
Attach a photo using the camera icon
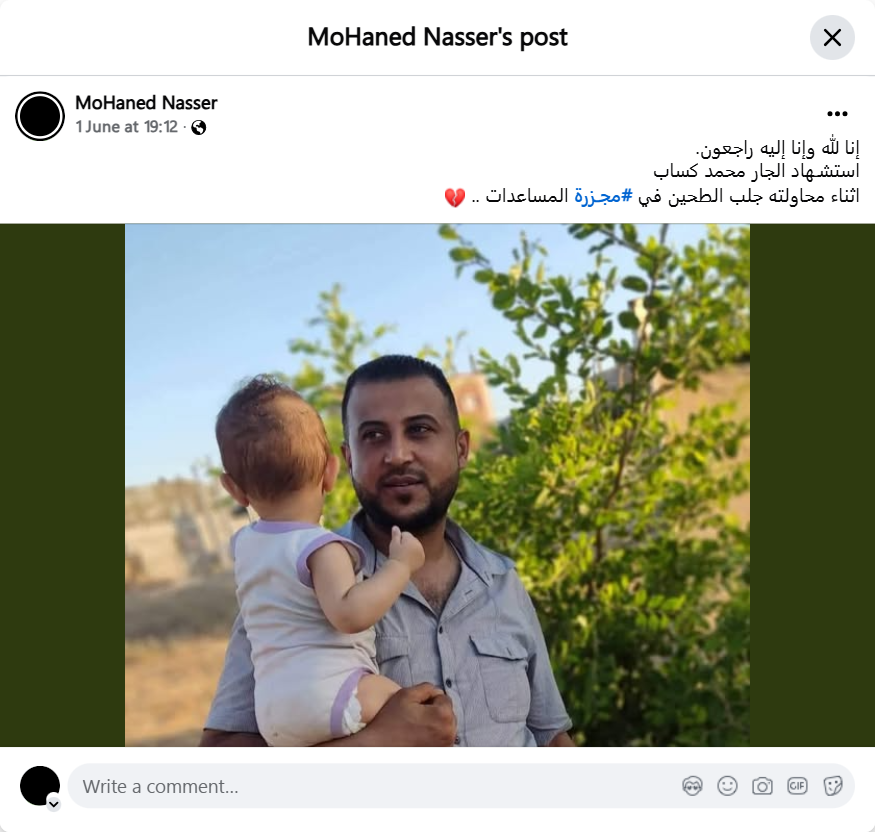(x=762, y=786)
